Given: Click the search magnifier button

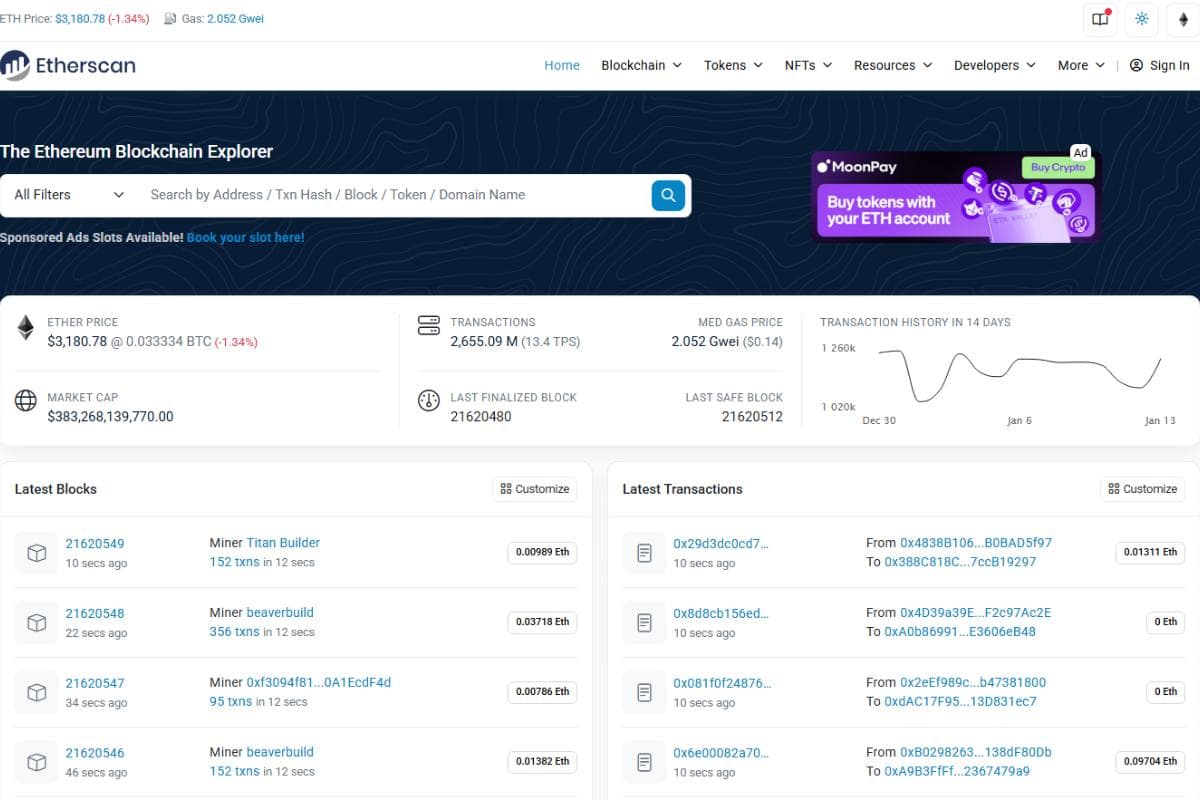Looking at the screenshot, I should pyautogui.click(x=668, y=195).
